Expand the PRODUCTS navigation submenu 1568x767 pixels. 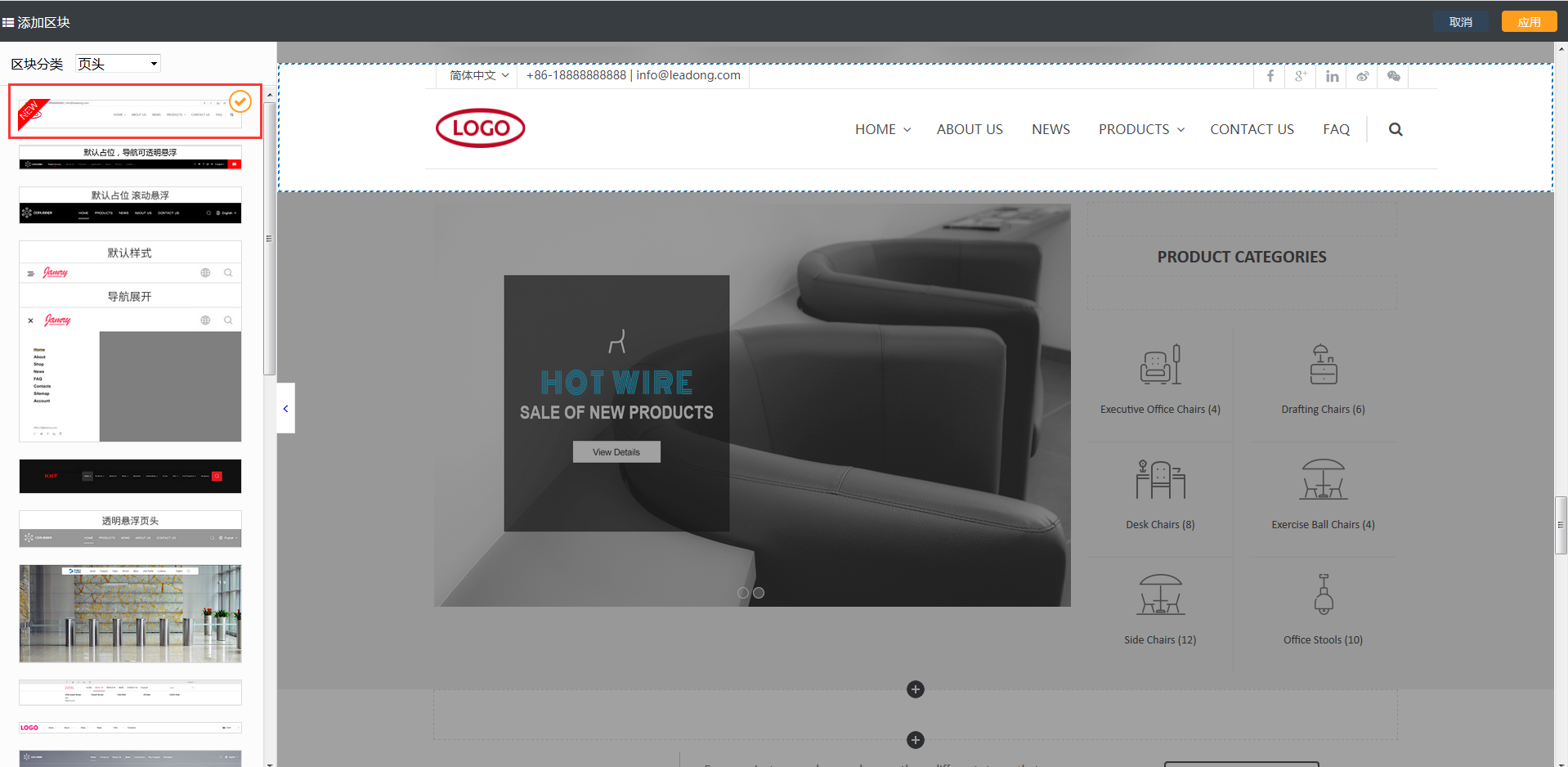[1141, 129]
